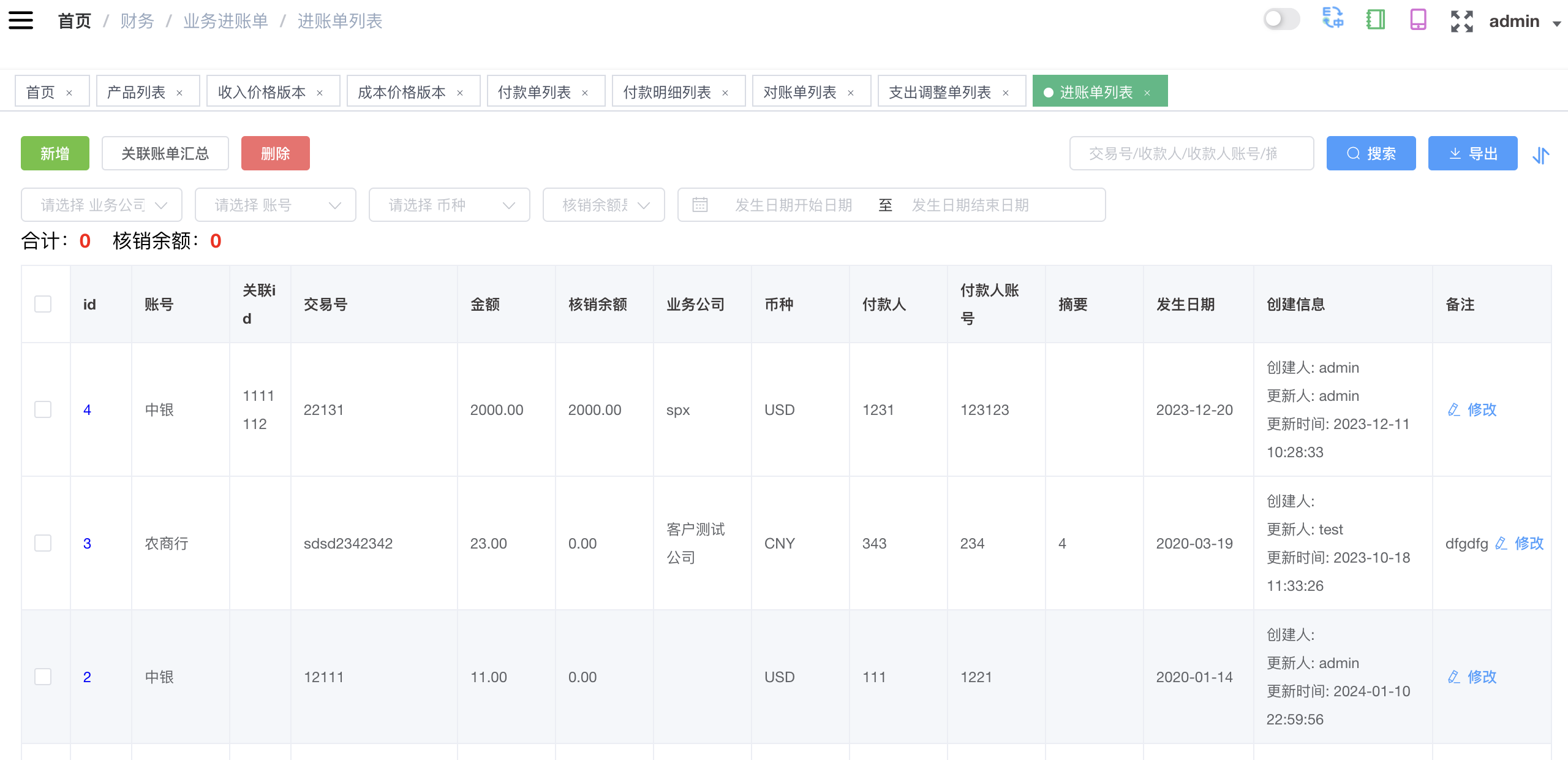Click the 导出 export button

(1472, 153)
